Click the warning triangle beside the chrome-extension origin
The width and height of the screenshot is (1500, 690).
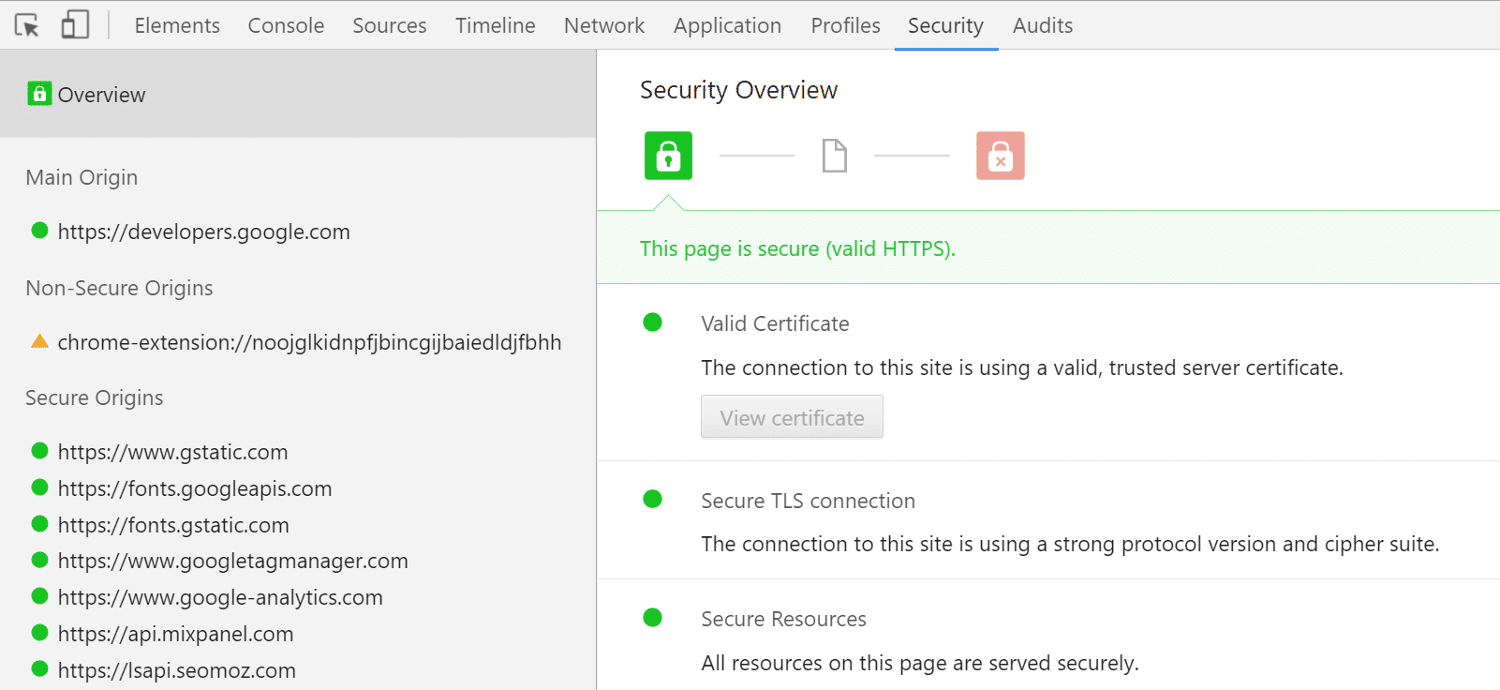39,341
